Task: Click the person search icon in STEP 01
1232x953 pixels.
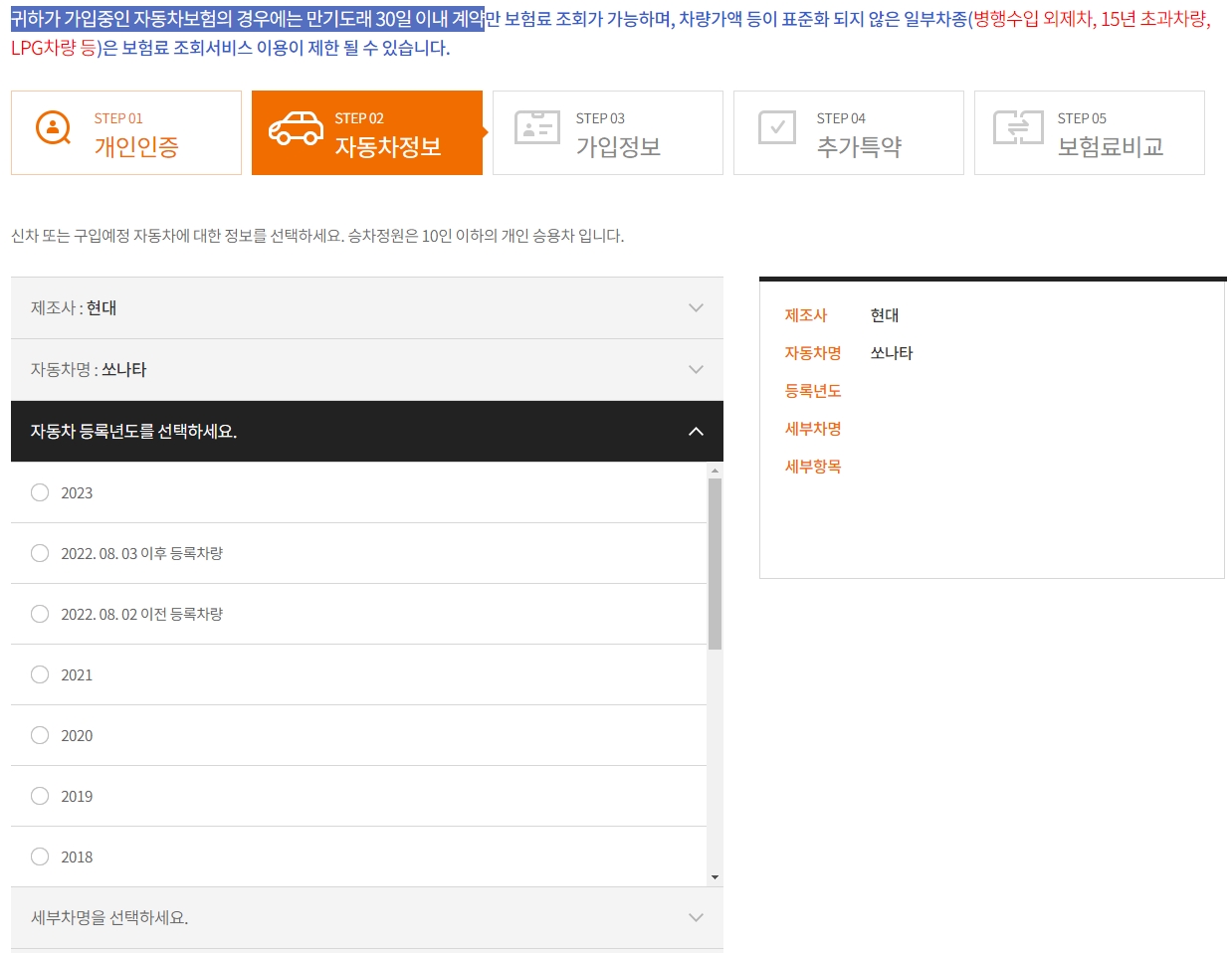Action: [53, 128]
